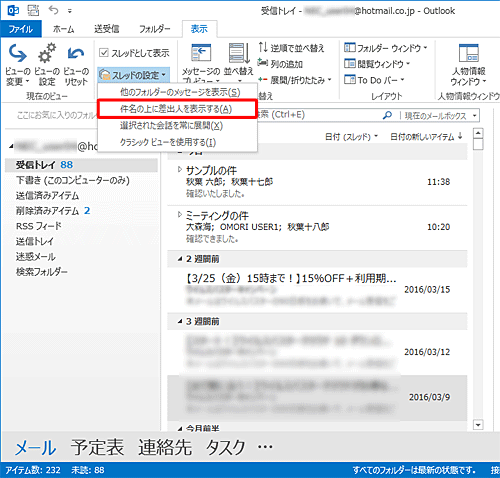Image resolution: width=500 pixels, height=478 pixels.
Task: Click the ... more navigation options
Action: tap(265, 447)
